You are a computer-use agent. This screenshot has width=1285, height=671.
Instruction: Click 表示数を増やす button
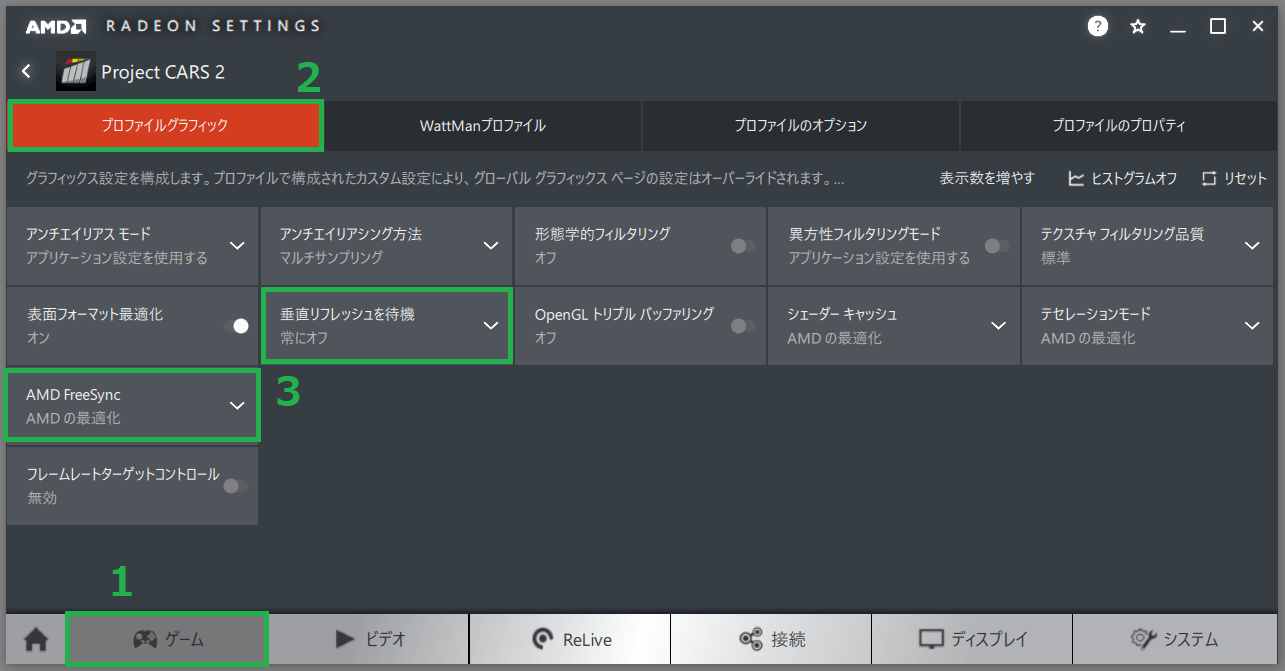pyautogui.click(x=987, y=178)
